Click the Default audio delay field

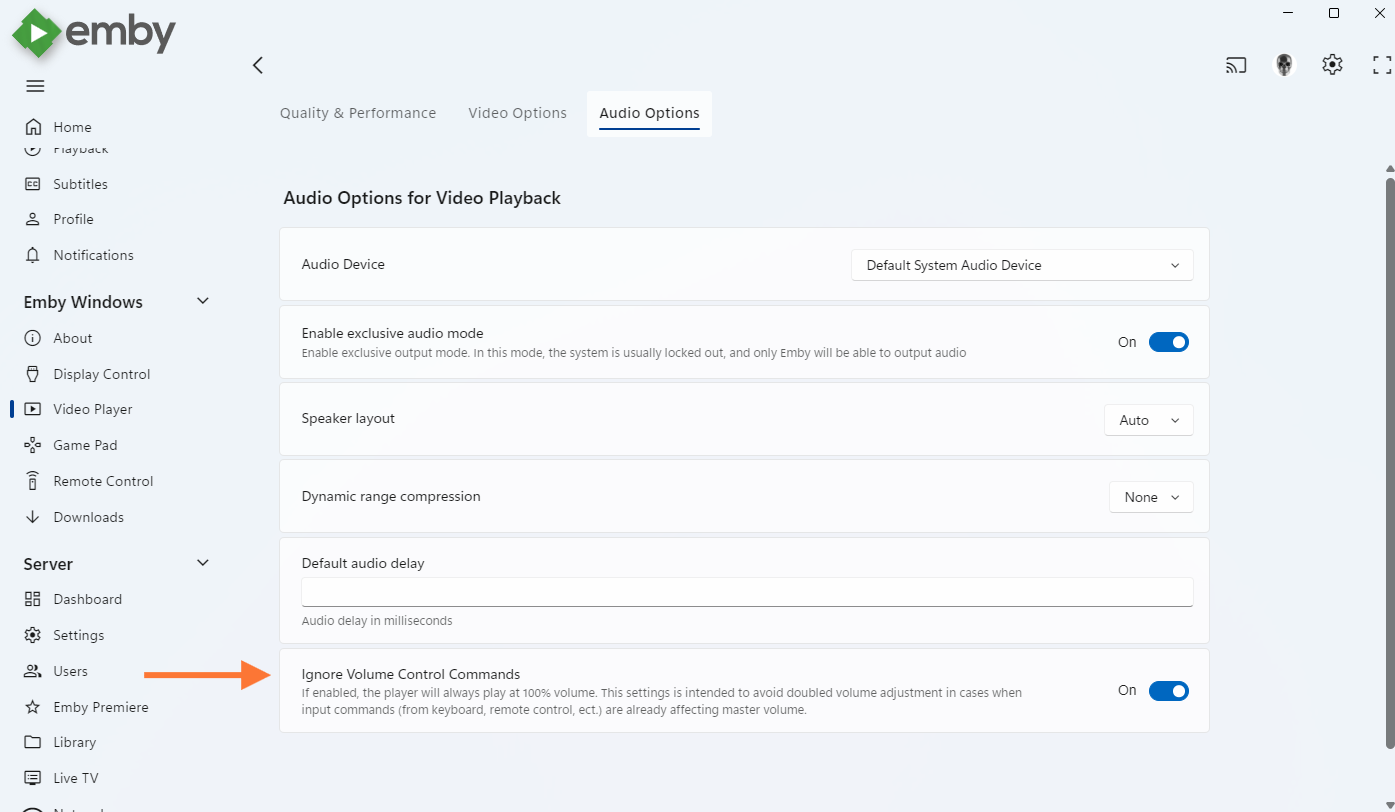click(x=747, y=591)
